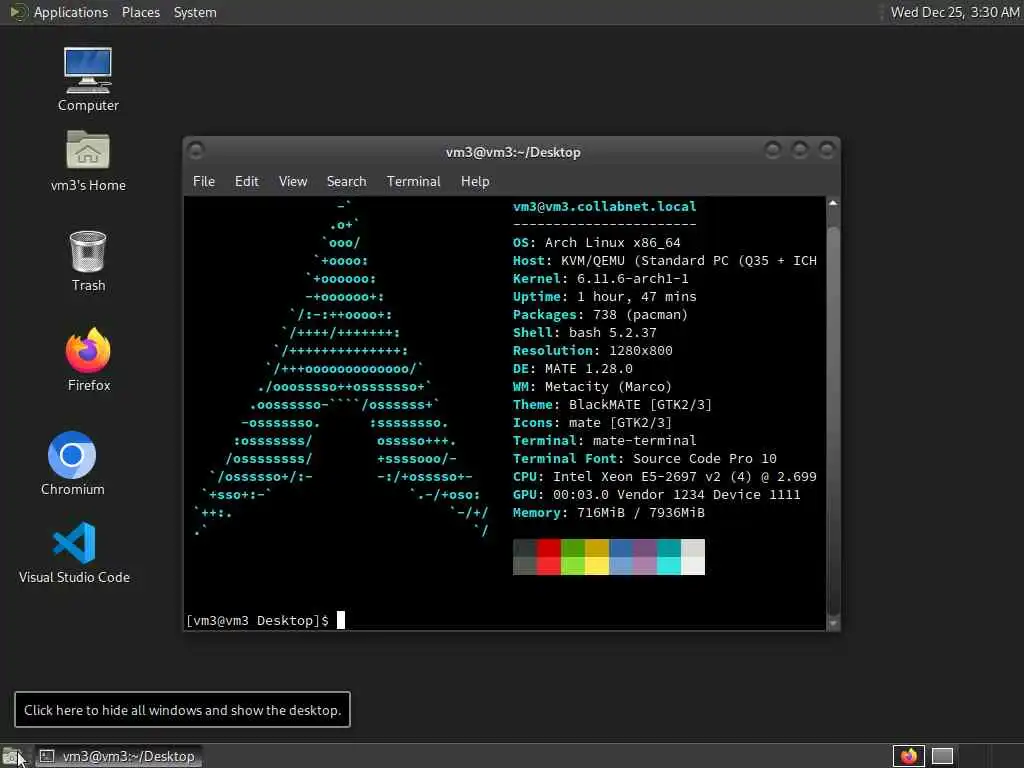Click the 'Theme: BlackMATE' line
The width and height of the screenshot is (1024, 768).
coord(612,405)
